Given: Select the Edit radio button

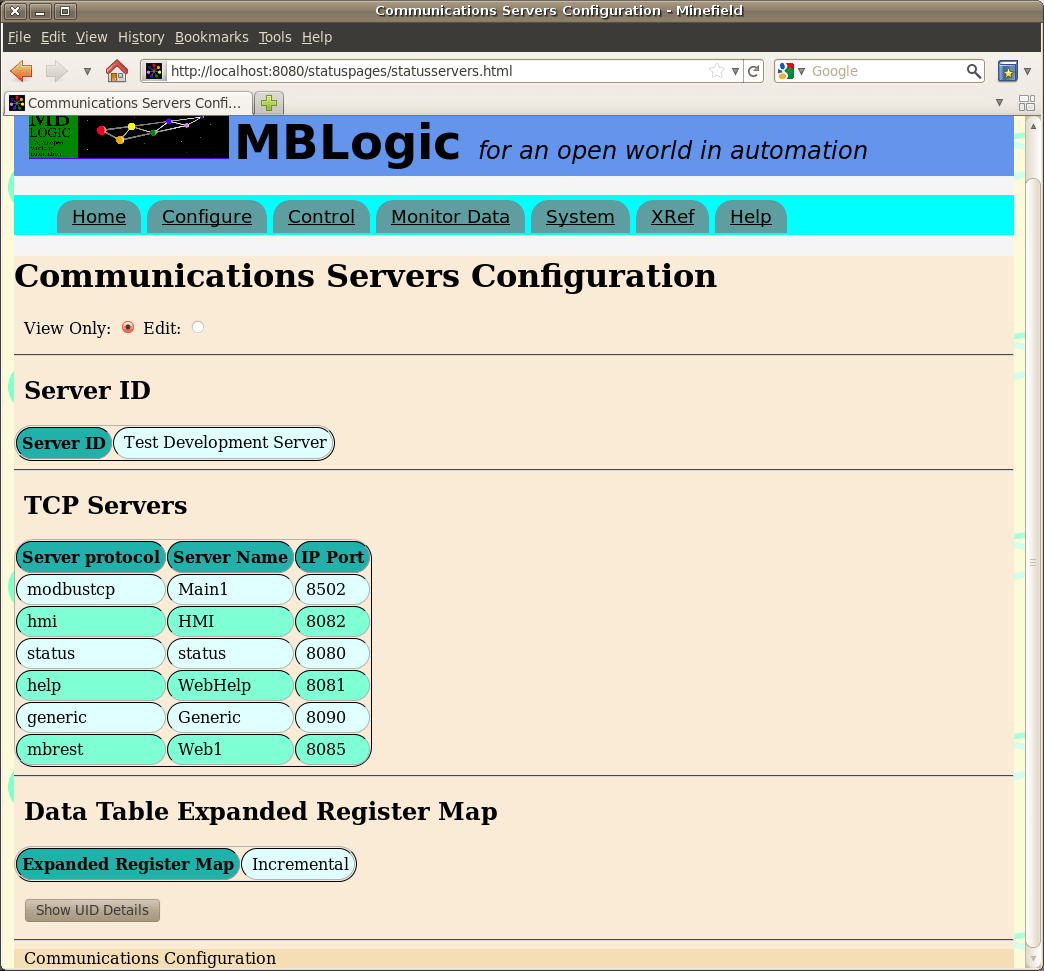Looking at the screenshot, I should tap(198, 327).
